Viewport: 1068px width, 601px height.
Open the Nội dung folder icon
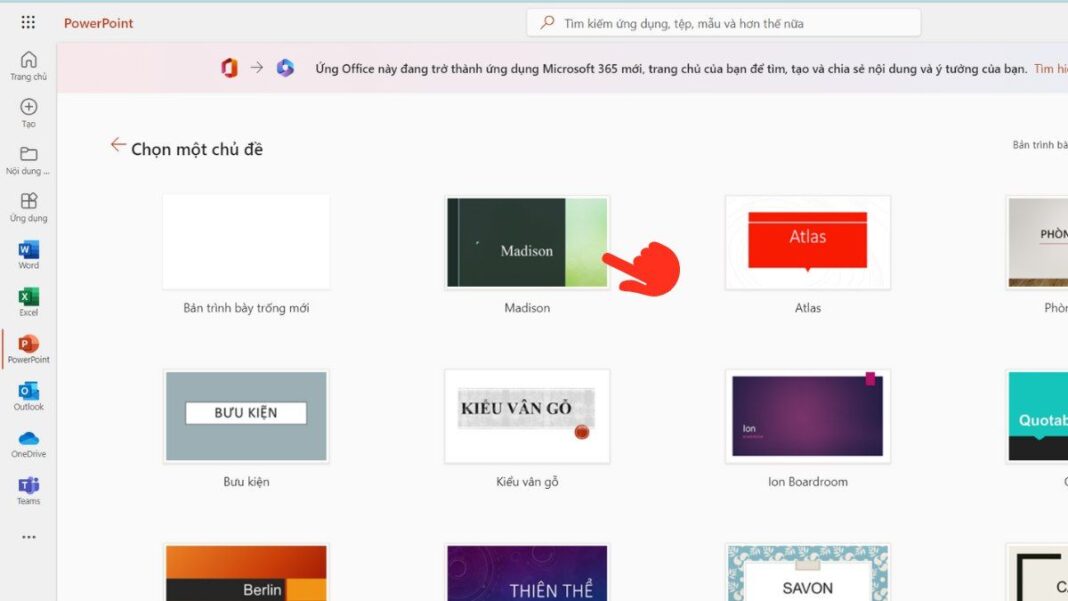(x=29, y=154)
